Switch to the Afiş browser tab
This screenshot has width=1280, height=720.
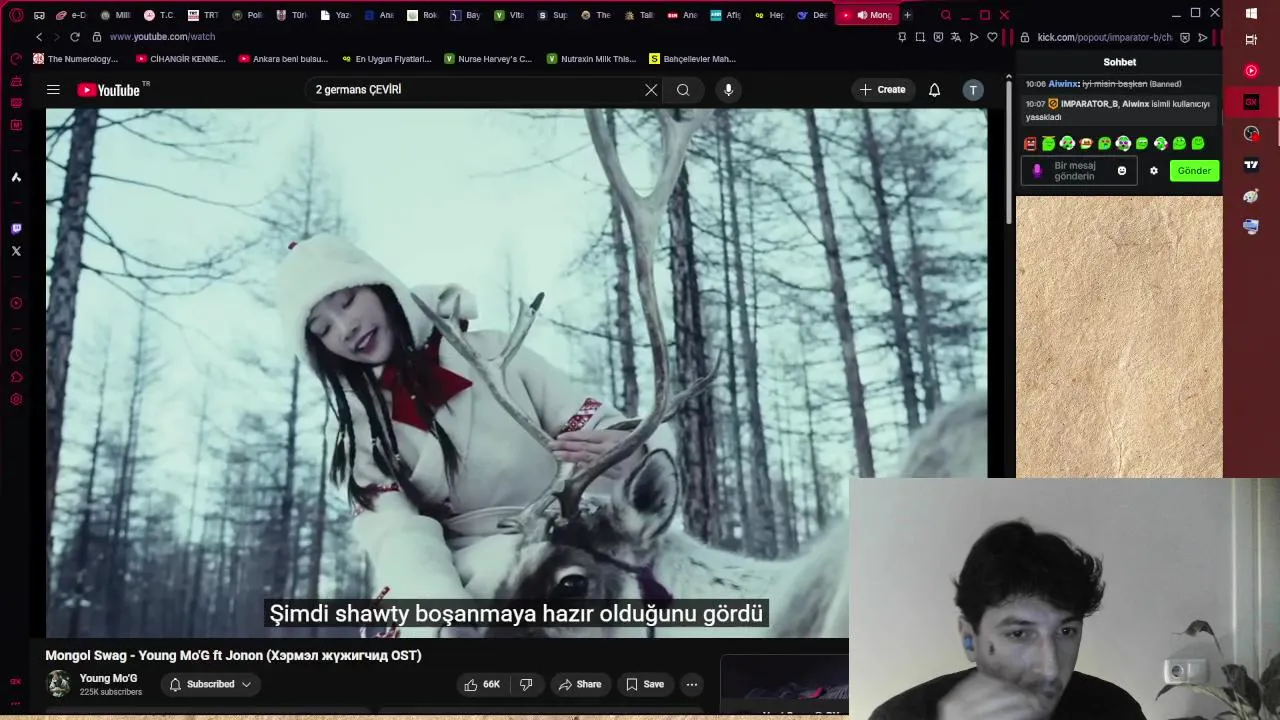(x=725, y=15)
